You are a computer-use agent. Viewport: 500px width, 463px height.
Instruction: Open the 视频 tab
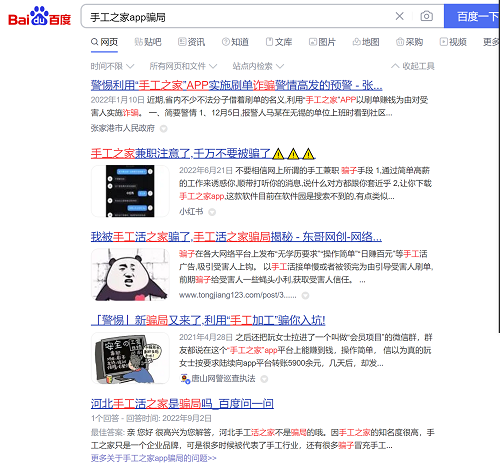(x=453, y=42)
